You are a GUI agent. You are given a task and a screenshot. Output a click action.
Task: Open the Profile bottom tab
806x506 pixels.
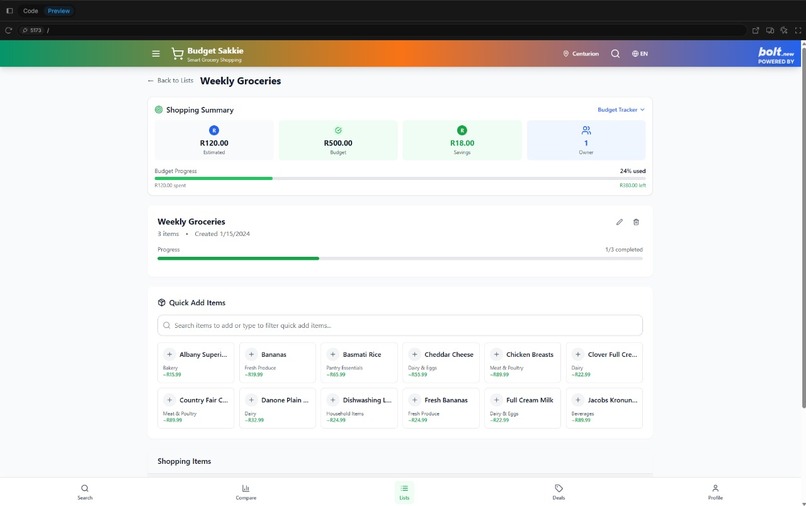(715, 492)
